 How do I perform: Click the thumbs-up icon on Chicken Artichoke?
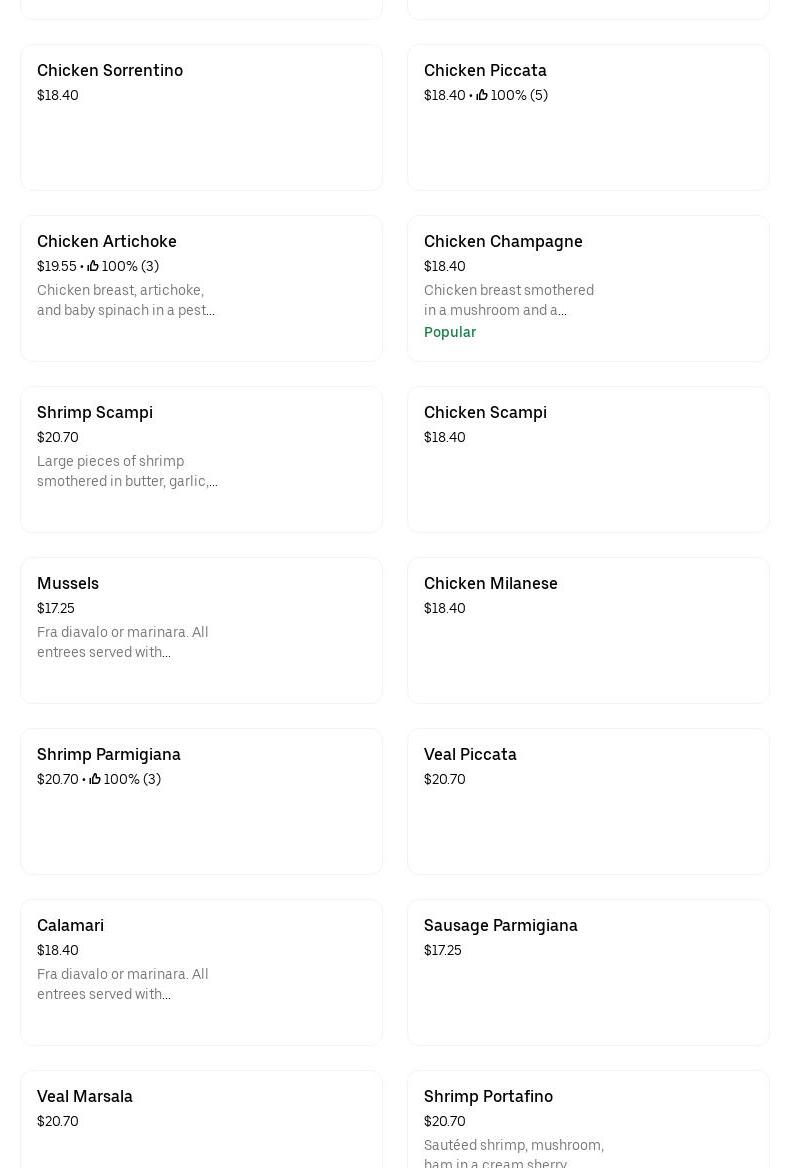tap(93, 266)
